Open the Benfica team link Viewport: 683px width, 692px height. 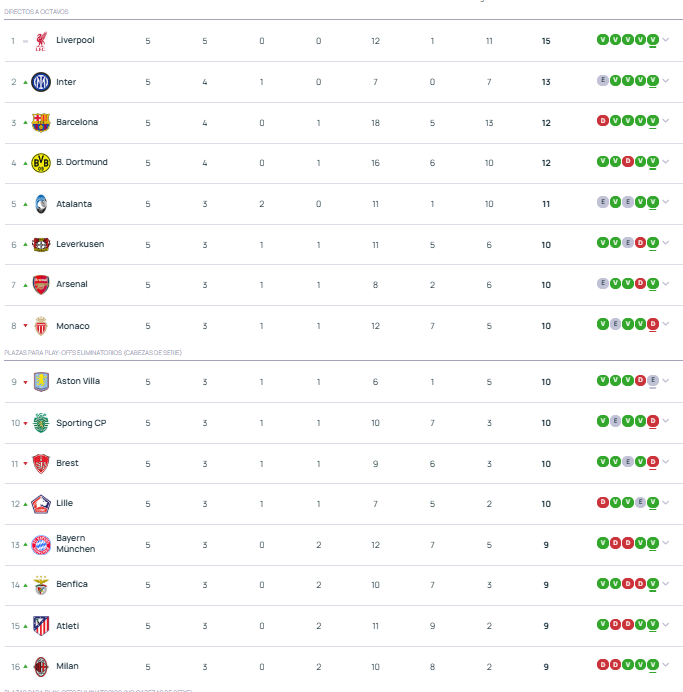[x=72, y=584]
